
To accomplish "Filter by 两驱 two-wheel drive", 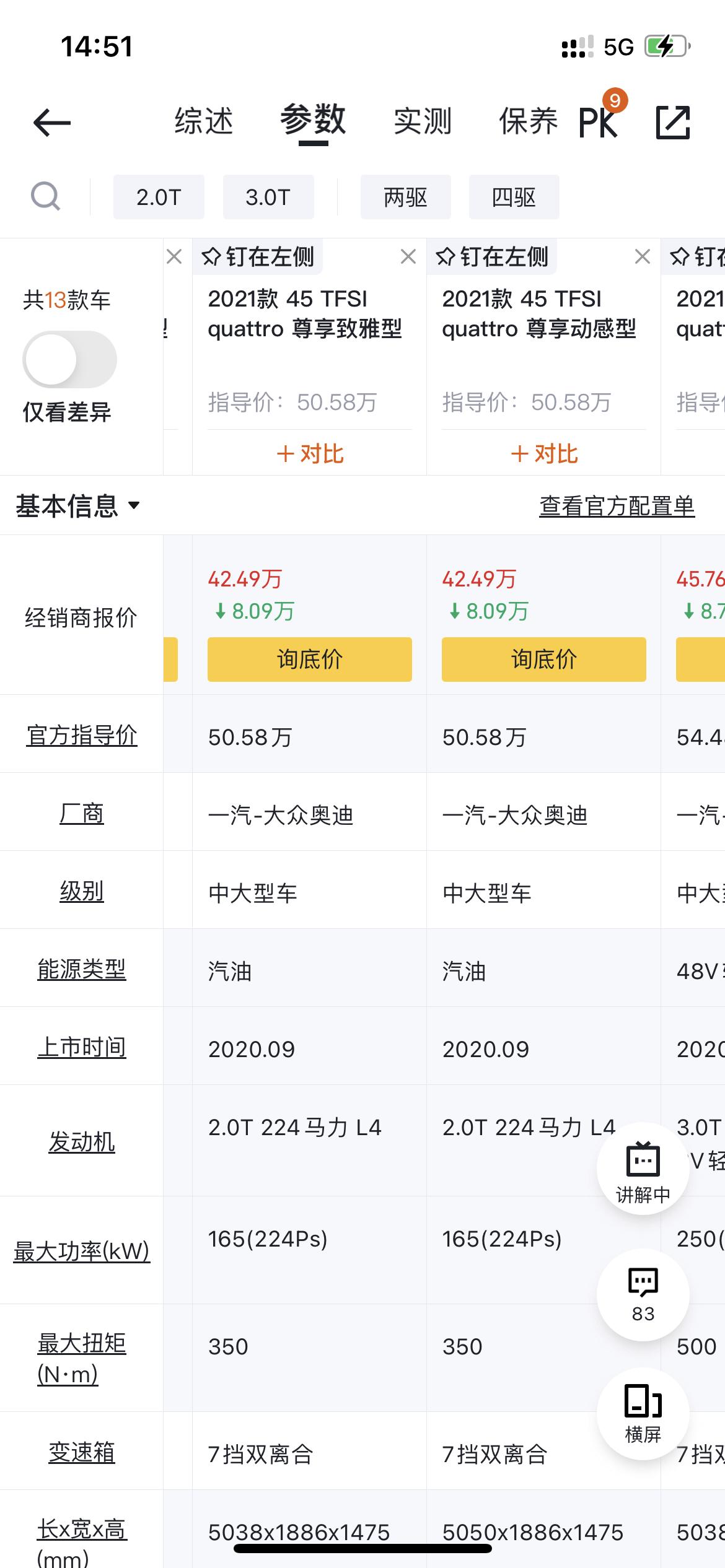I will [406, 197].
